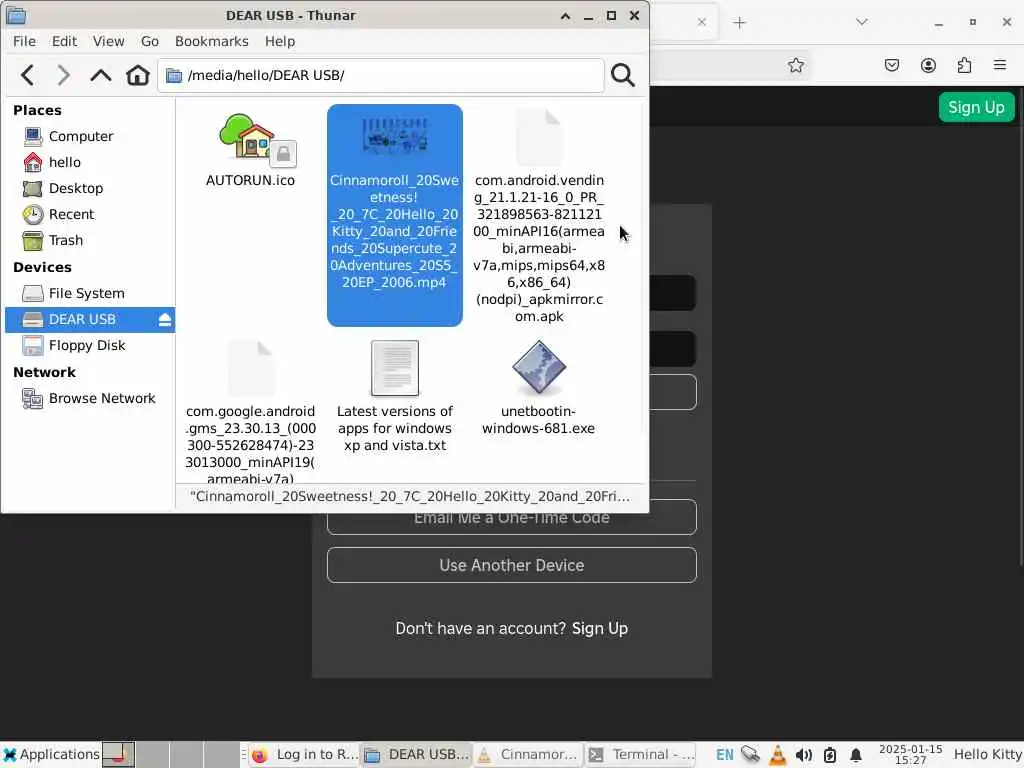
Task: Select the Latest versions text file icon
Action: (x=395, y=368)
